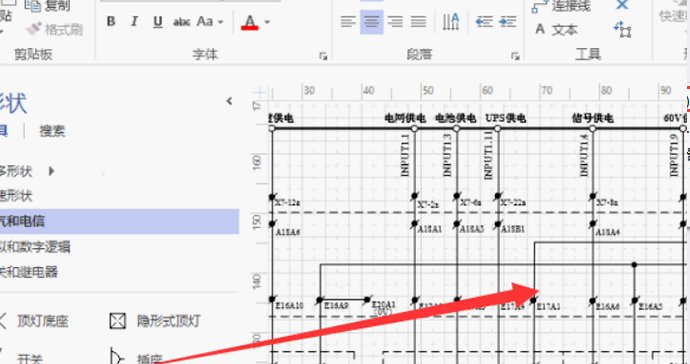This screenshot has height=364, width=690.
Task: Click the text block rotate tool icon
Action: 622,29
